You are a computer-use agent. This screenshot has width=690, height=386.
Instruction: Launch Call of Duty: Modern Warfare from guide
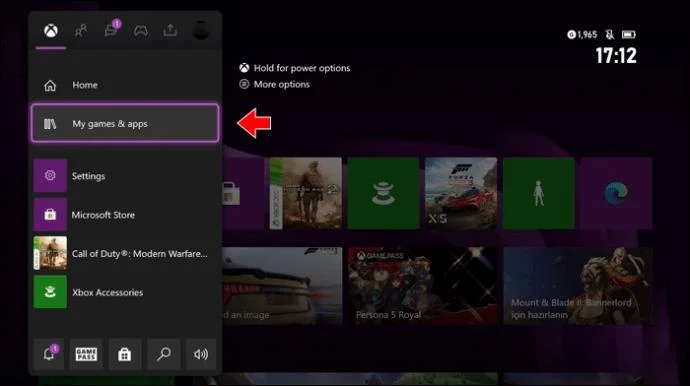coord(125,254)
